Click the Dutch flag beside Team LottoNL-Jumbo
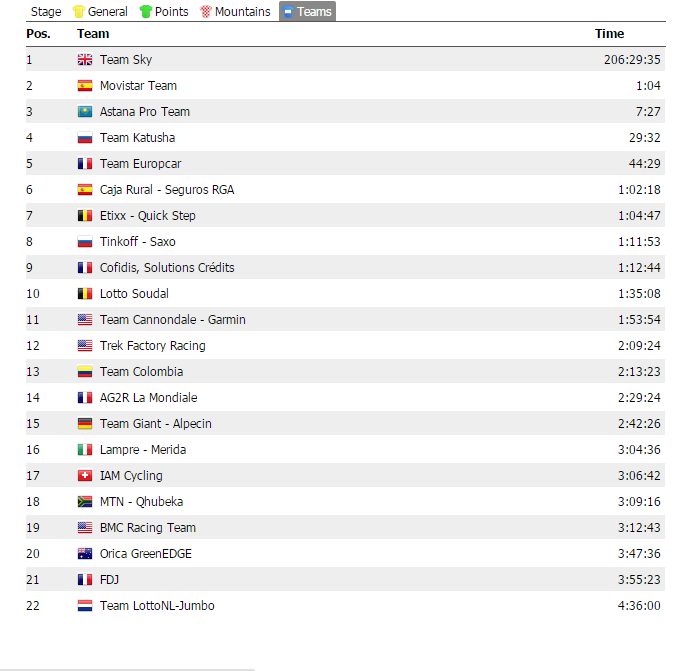Viewport: 678px width, 671px height. click(x=85, y=606)
